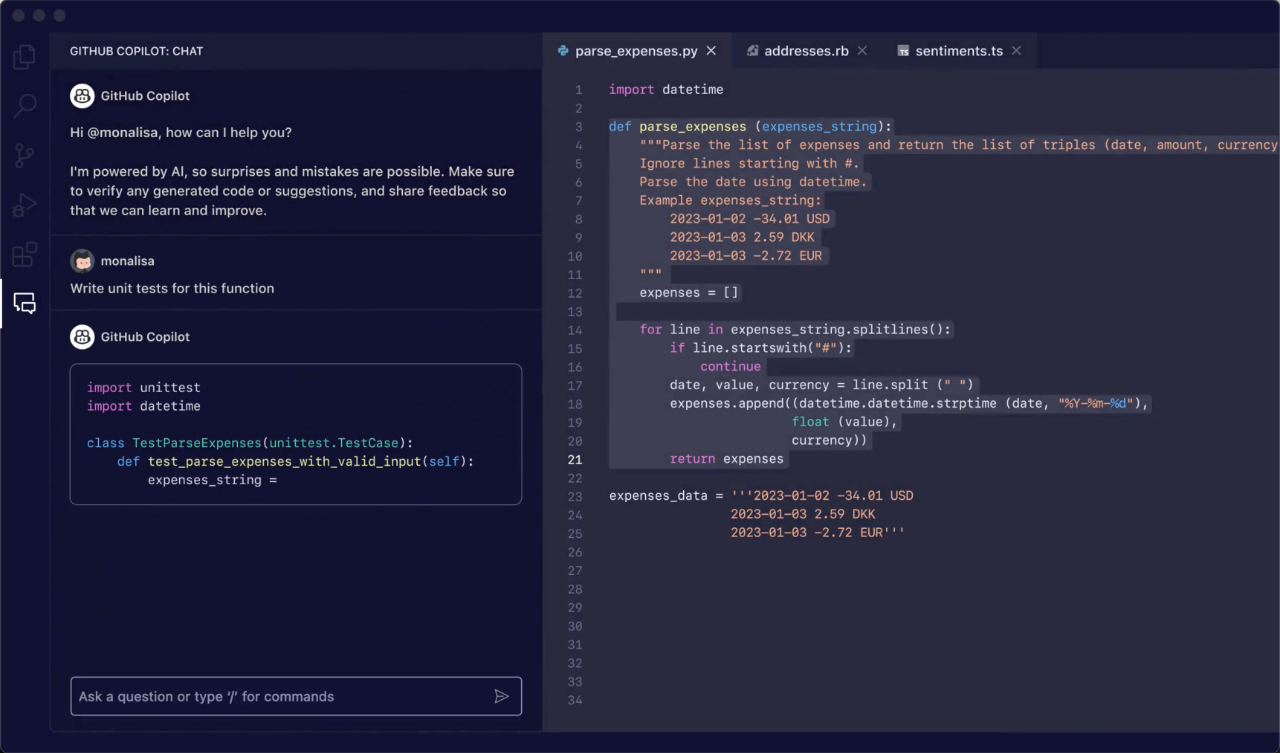
Task: Click the monalisa user avatar
Action: tap(82, 261)
